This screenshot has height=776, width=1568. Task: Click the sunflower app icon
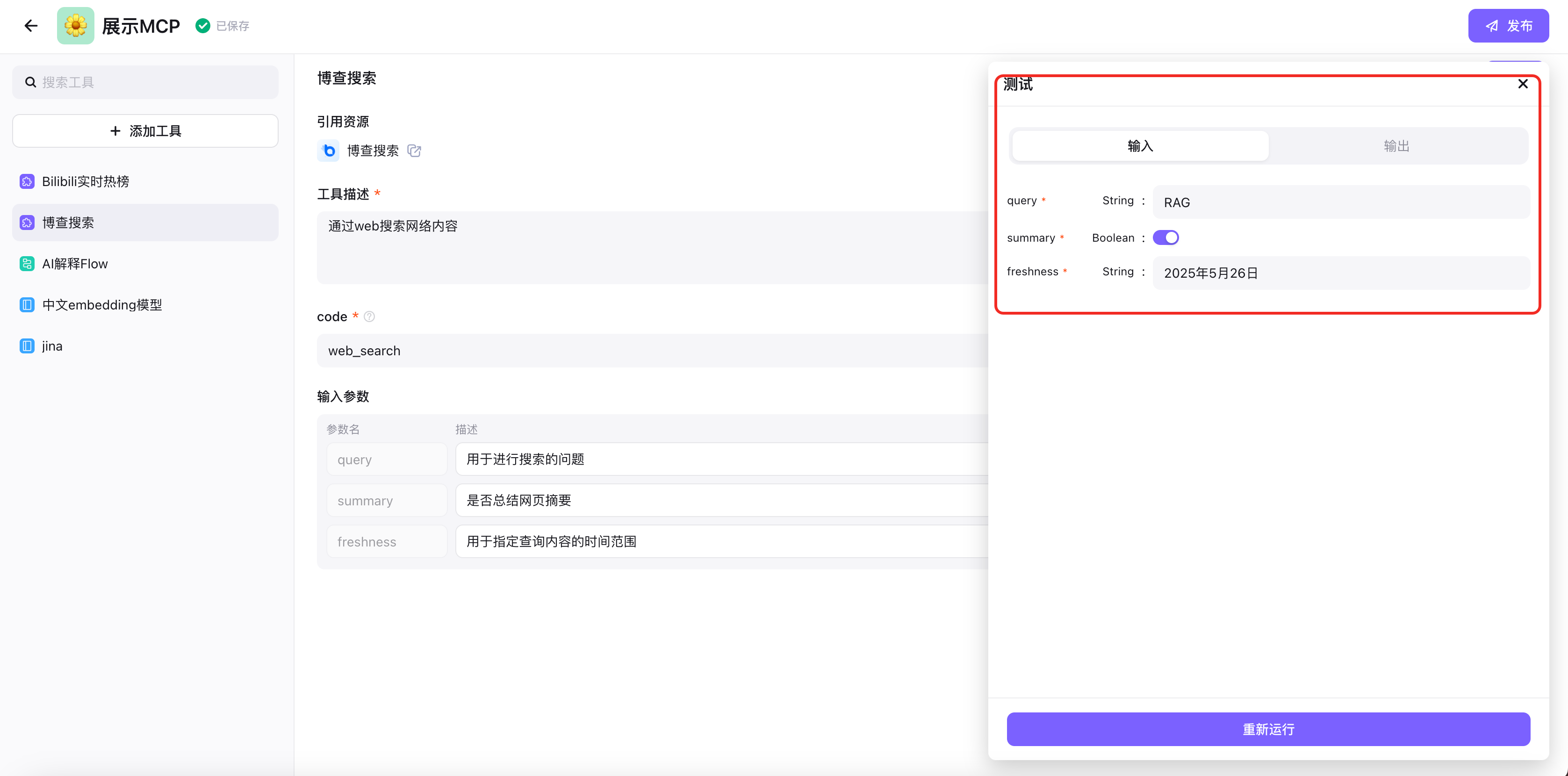point(75,26)
